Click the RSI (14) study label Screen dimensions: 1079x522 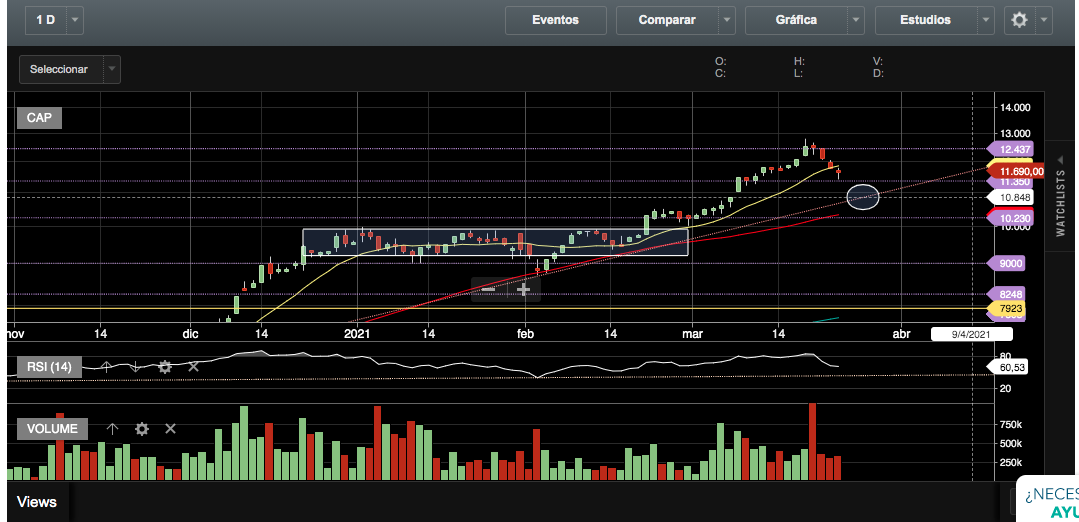pos(49,367)
